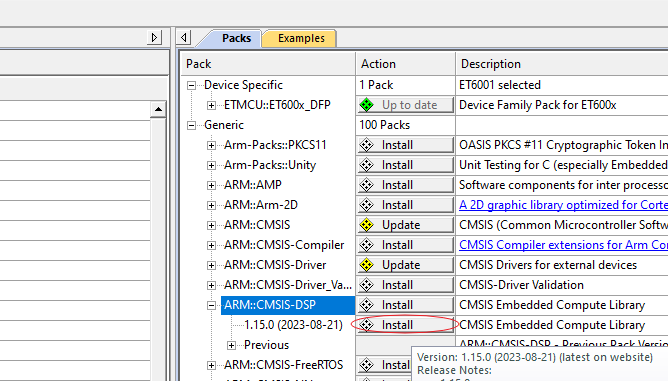Select the ARM::AMP tree item

click(x=253, y=185)
